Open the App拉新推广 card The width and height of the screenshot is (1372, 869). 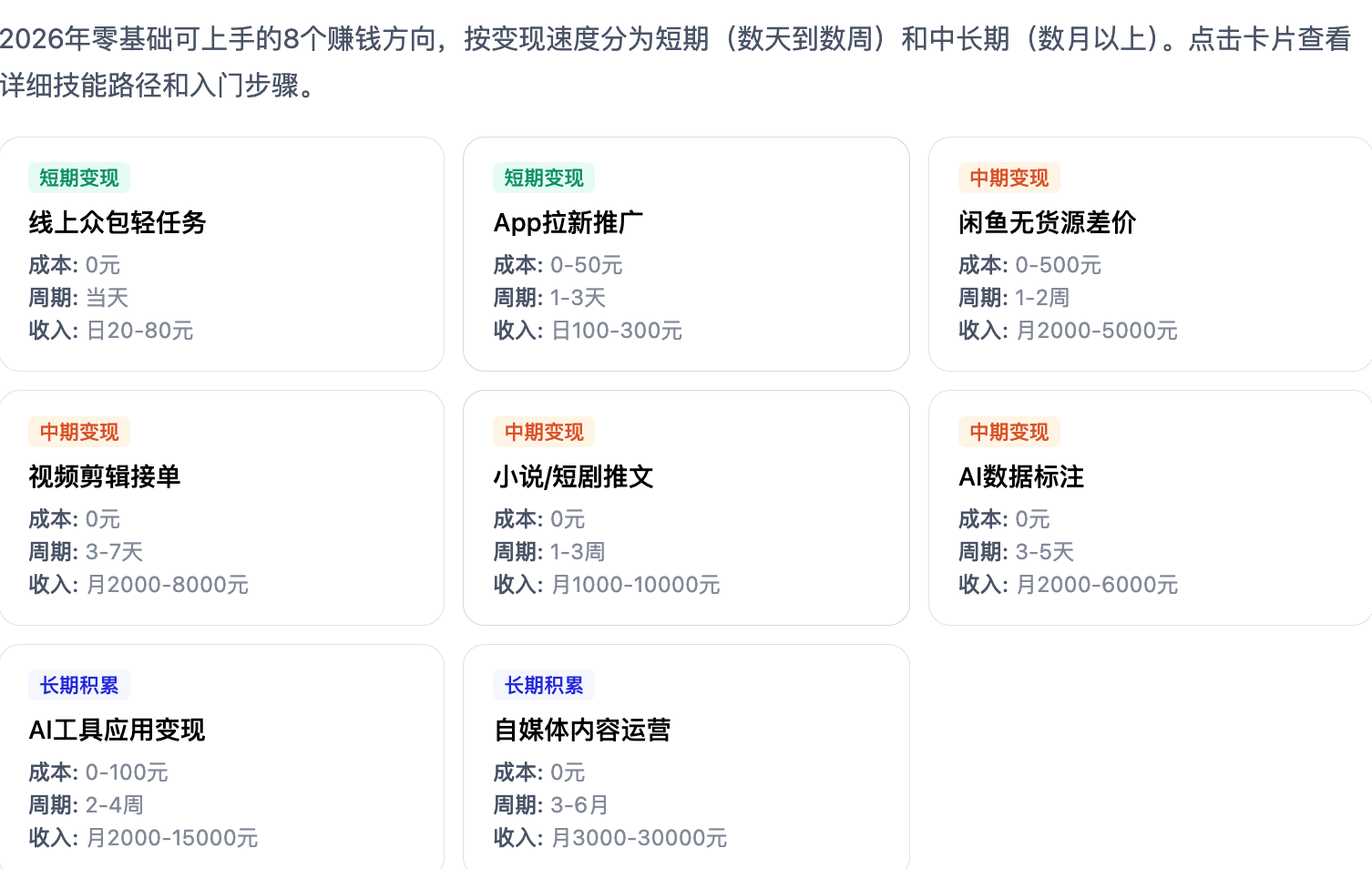click(686, 254)
